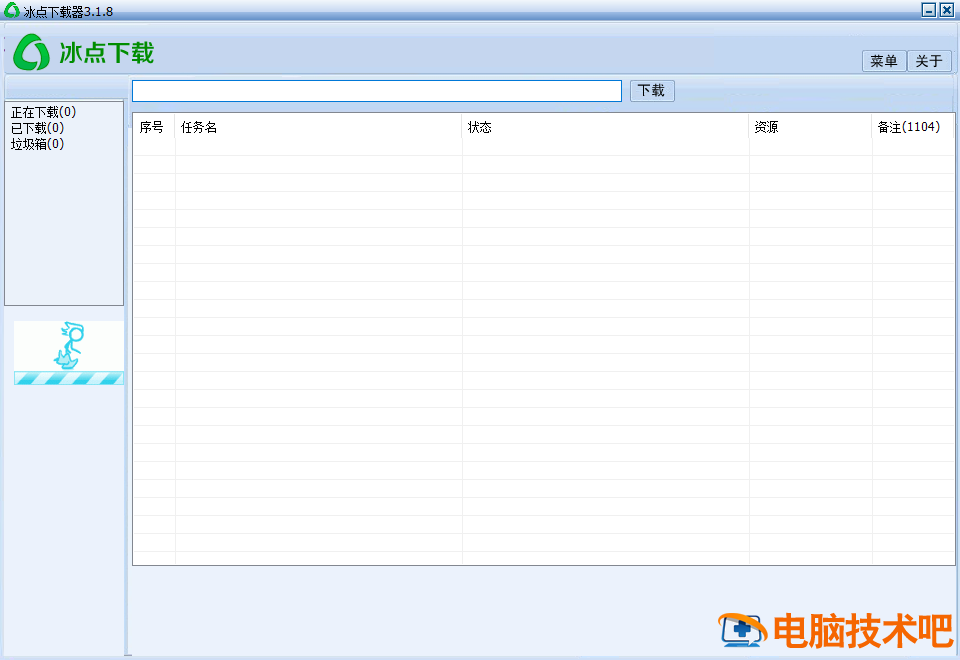Open the 菜单 menu button

click(x=883, y=61)
